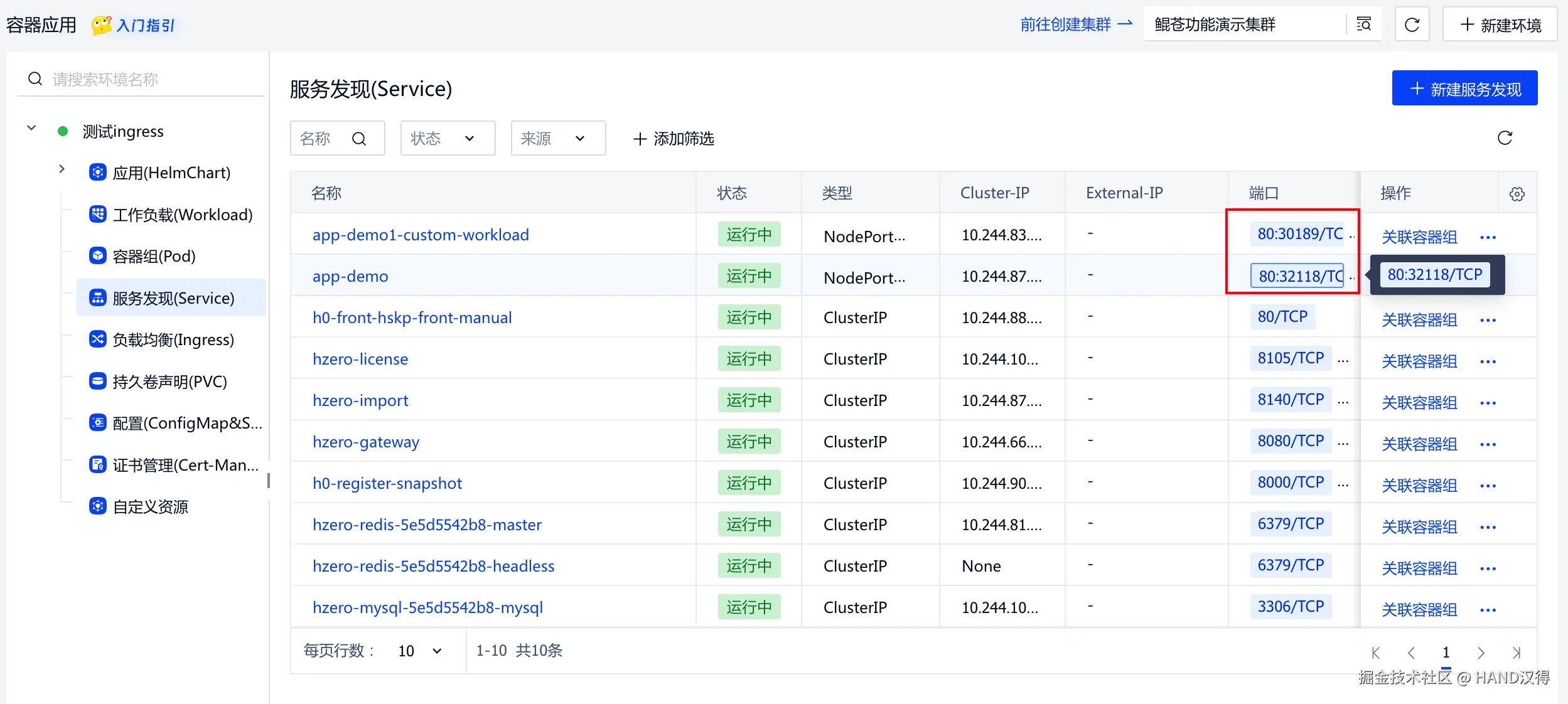
Task: Click the top bar cluster refresh button
Action: pyautogui.click(x=1412, y=24)
